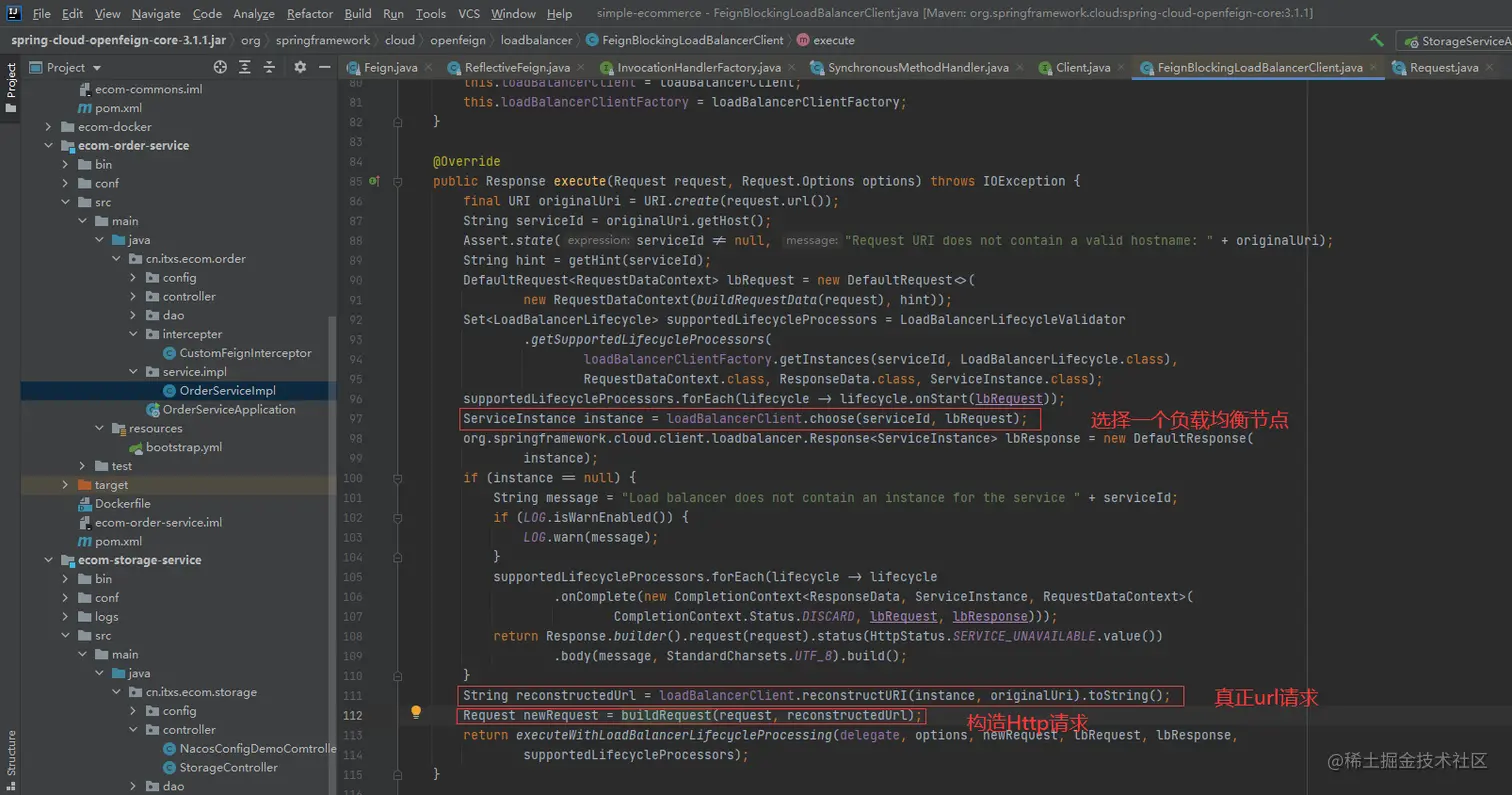
Task: Click the loadbalancer breadcrumb
Action: tap(536, 41)
